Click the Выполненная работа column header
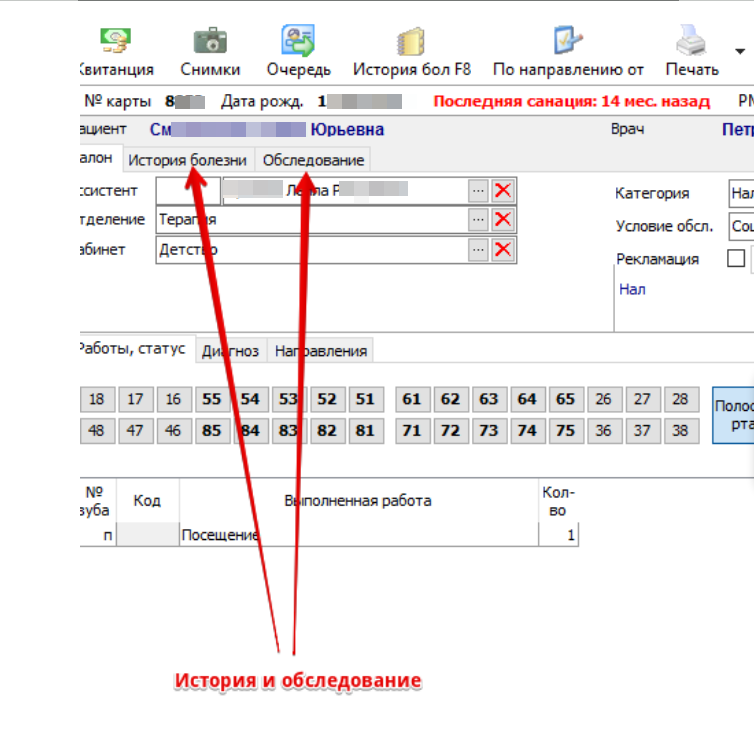 point(359,501)
